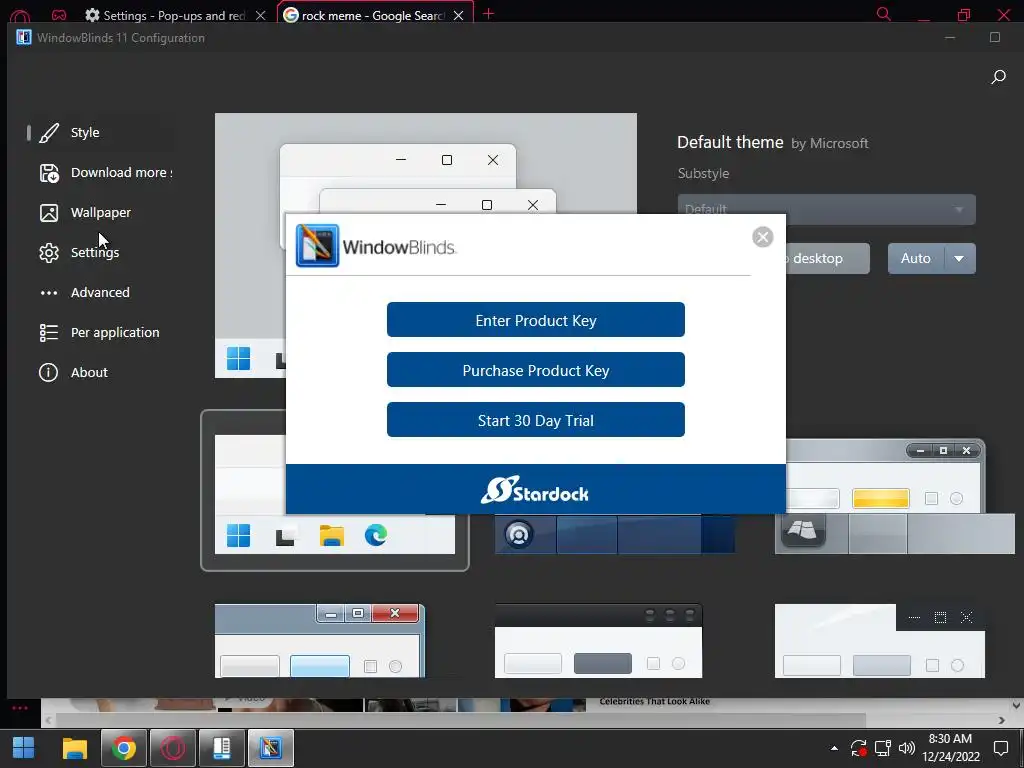Select the Aero style with red close
The width and height of the screenshot is (1024, 768).
tap(320, 641)
